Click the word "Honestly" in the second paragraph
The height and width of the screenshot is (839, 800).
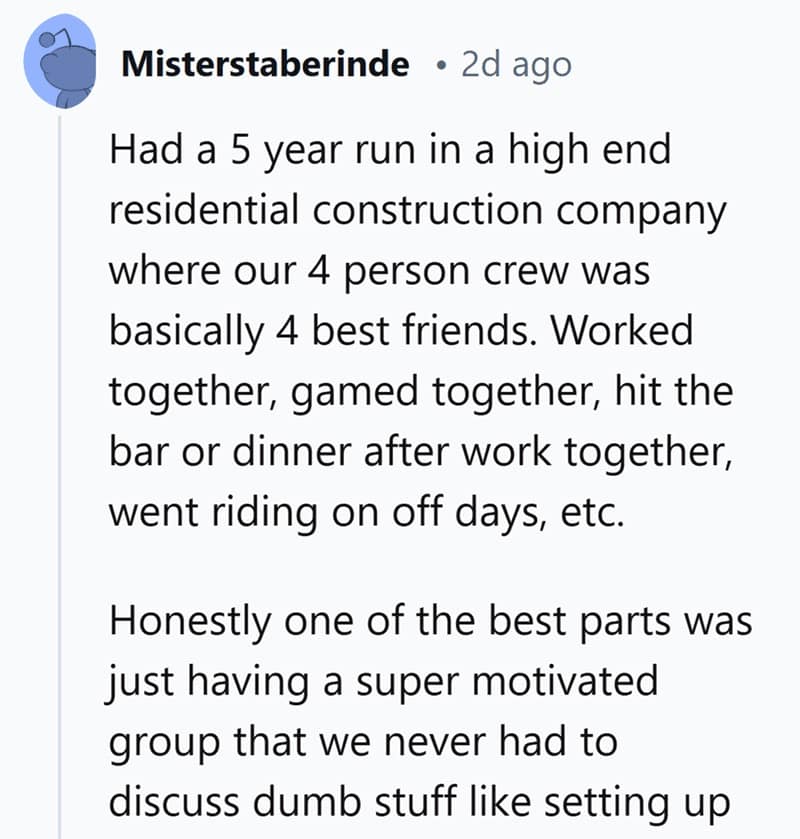pos(192,620)
